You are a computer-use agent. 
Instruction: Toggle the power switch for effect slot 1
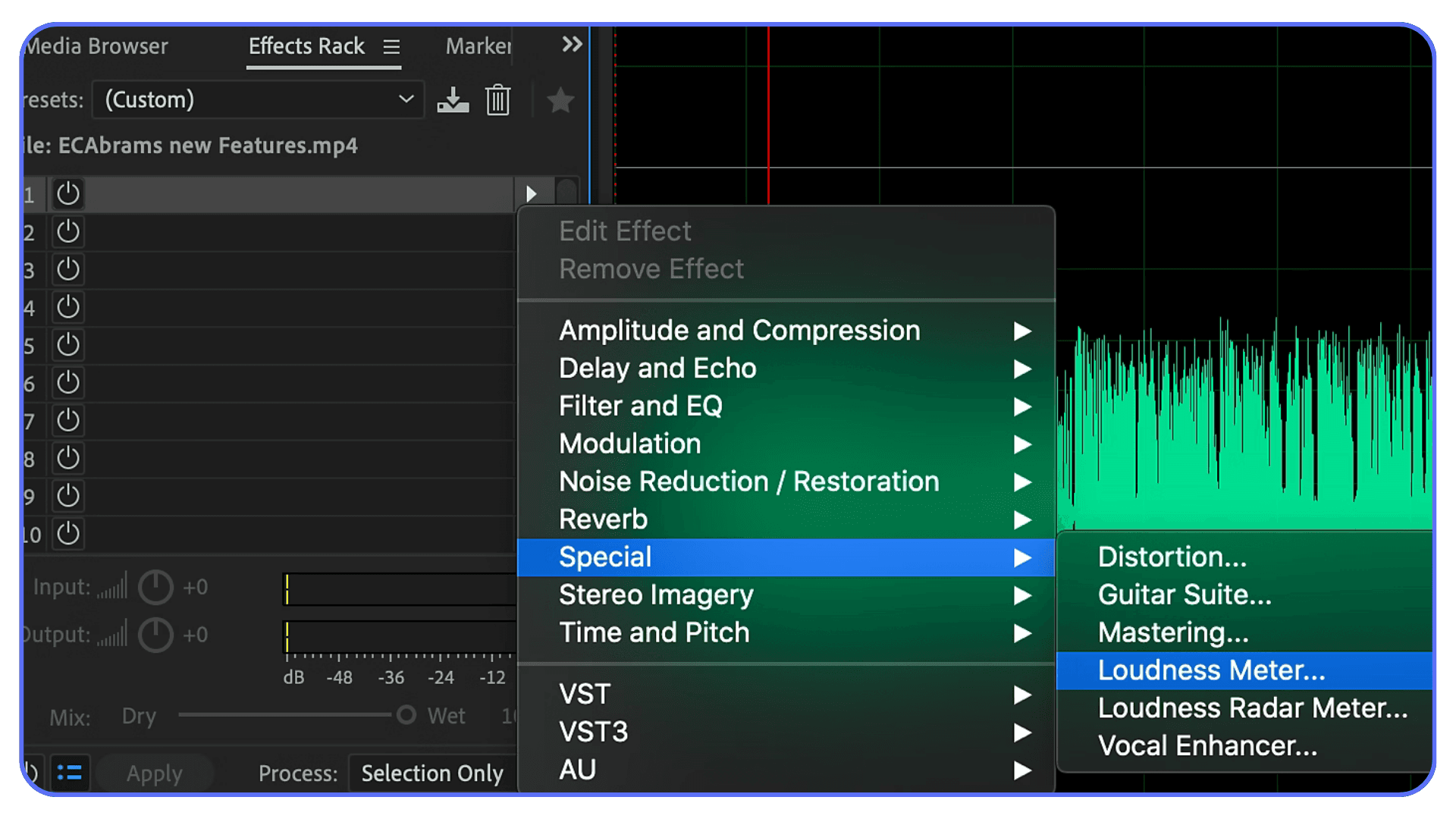pos(67,194)
